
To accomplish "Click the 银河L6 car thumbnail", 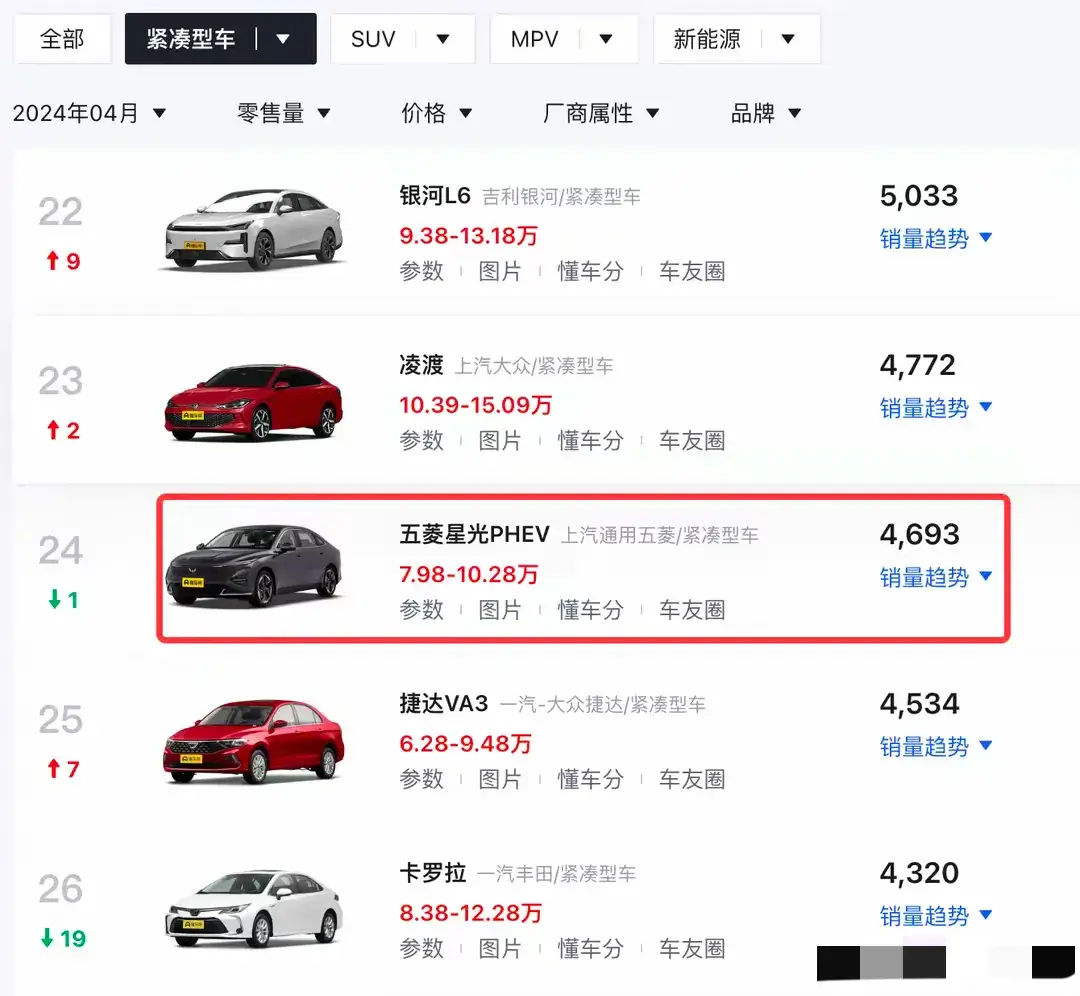I will click(254, 229).
